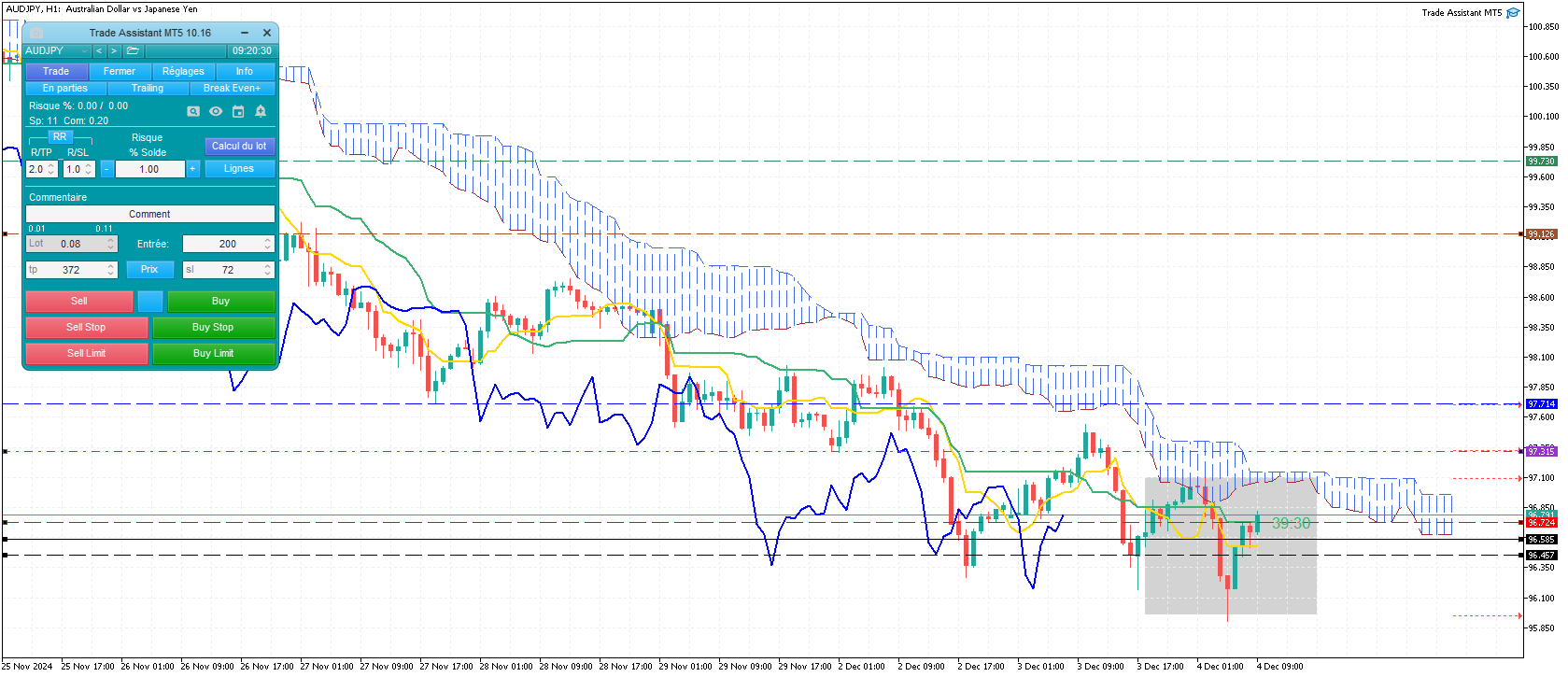Click the R/TP value stepper arrows
Screen dimensions: 1568x677
pos(51,169)
